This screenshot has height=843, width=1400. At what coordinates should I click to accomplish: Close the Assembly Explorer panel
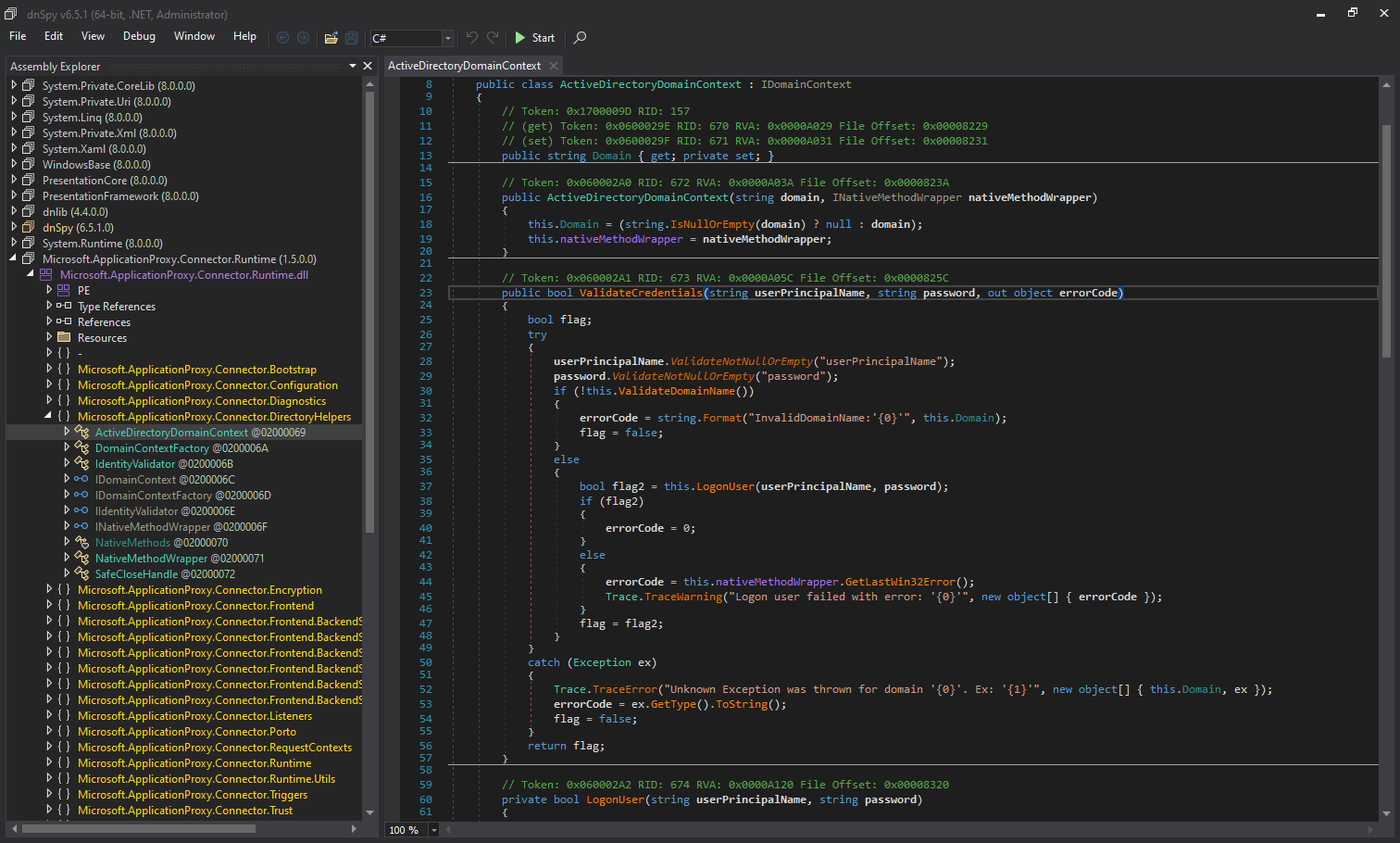coord(368,66)
